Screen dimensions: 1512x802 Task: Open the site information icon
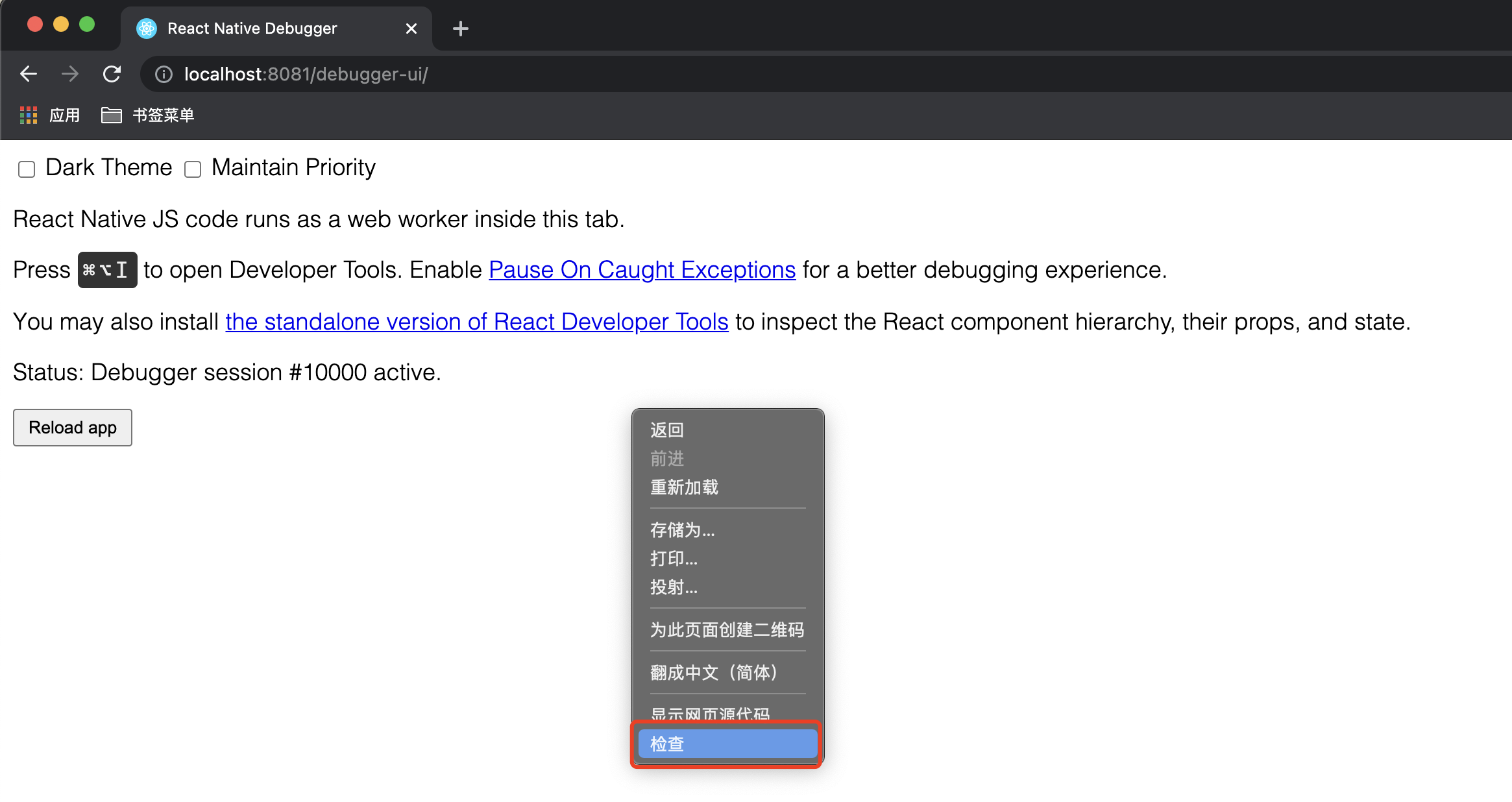pos(164,75)
